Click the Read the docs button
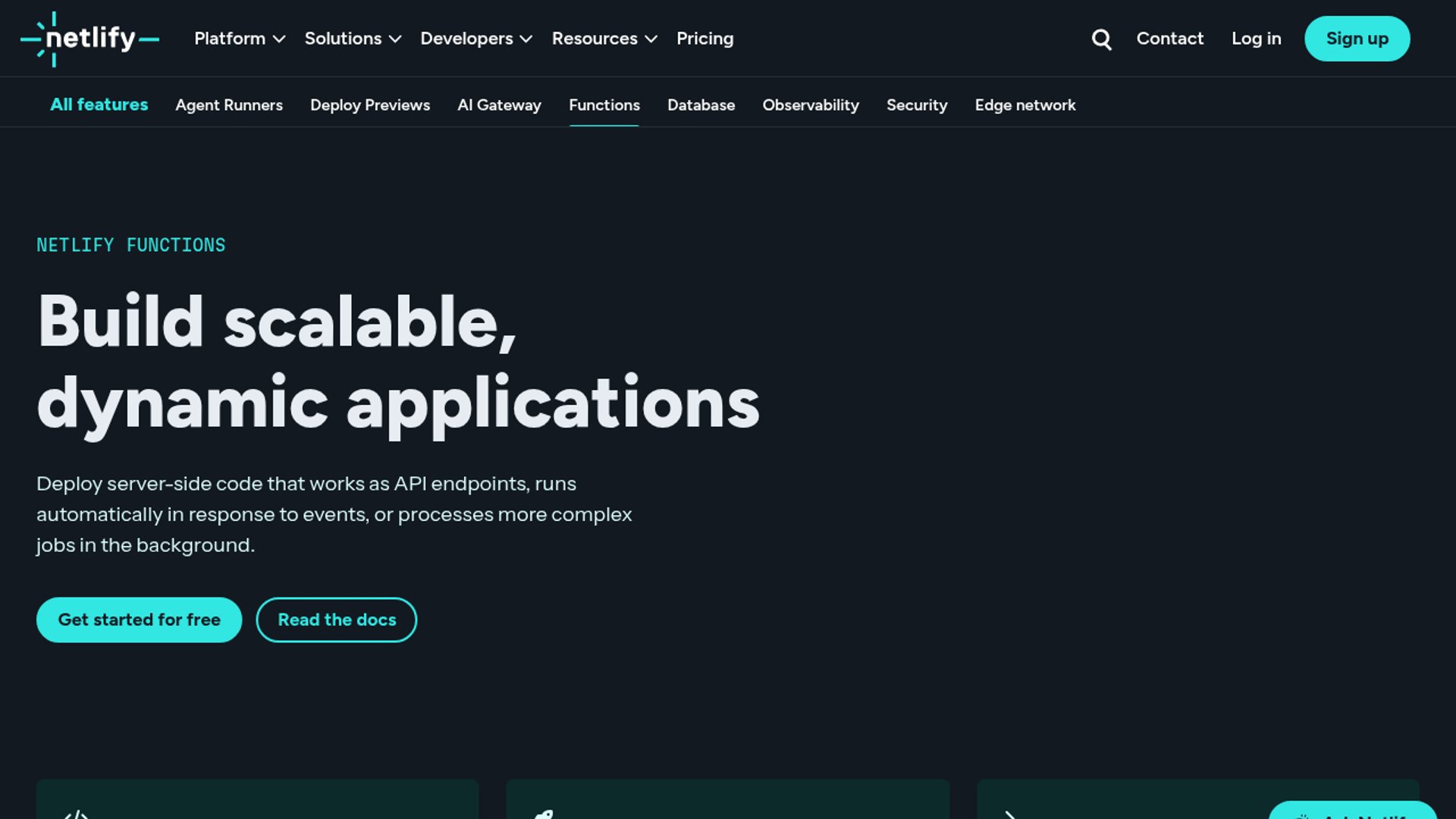 (x=337, y=620)
